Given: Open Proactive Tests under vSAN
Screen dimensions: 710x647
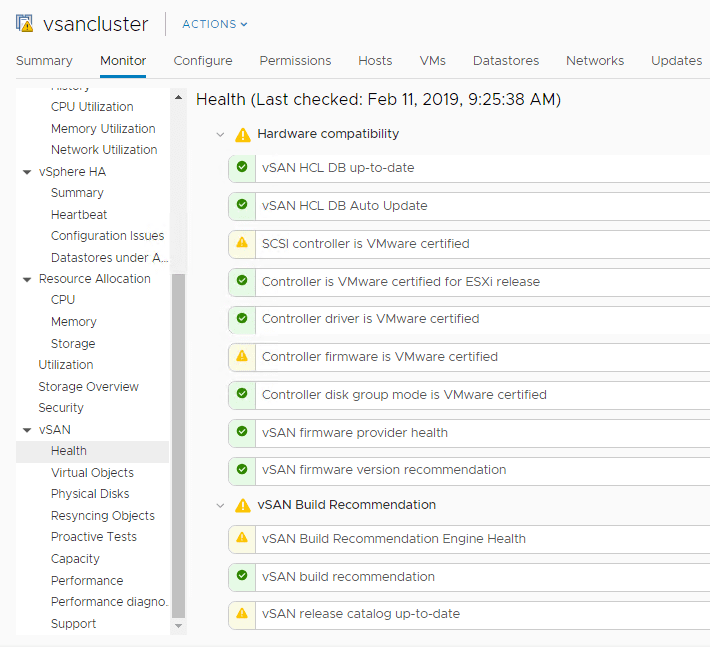Looking at the screenshot, I should pyautogui.click(x=94, y=537).
